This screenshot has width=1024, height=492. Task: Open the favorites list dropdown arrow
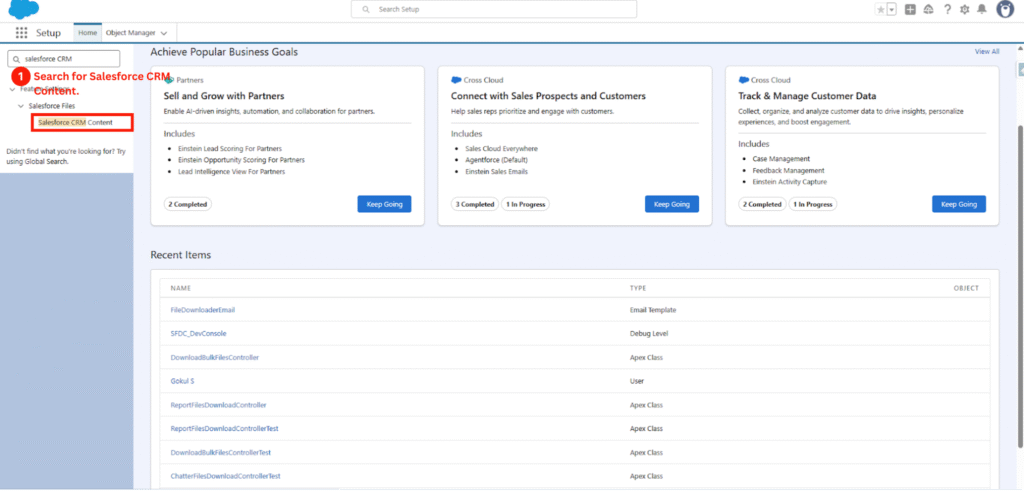[x=892, y=9]
